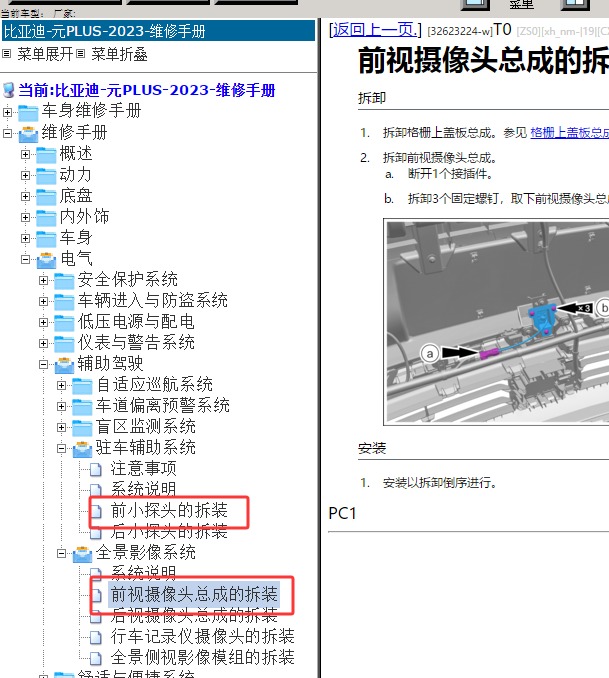Click the open folder icon beside 电气

(x=46, y=260)
